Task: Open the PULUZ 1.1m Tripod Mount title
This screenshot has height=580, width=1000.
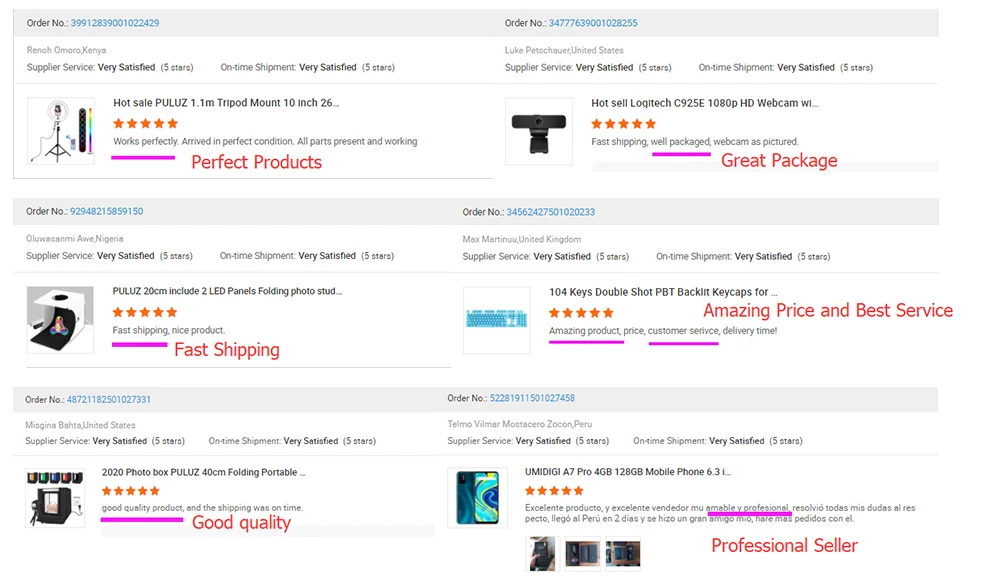Action: (226, 102)
